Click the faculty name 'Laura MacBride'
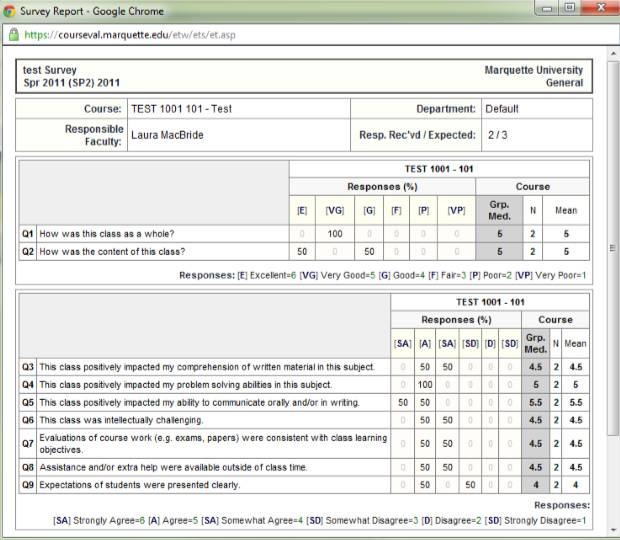The width and height of the screenshot is (620, 540). coord(167,135)
